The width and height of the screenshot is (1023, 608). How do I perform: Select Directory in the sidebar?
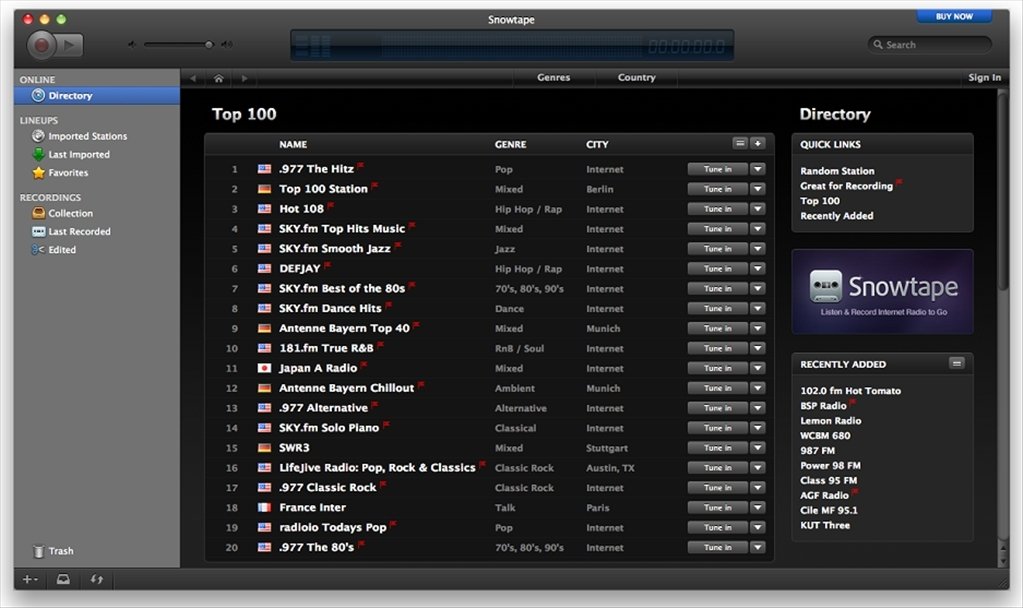[97, 95]
